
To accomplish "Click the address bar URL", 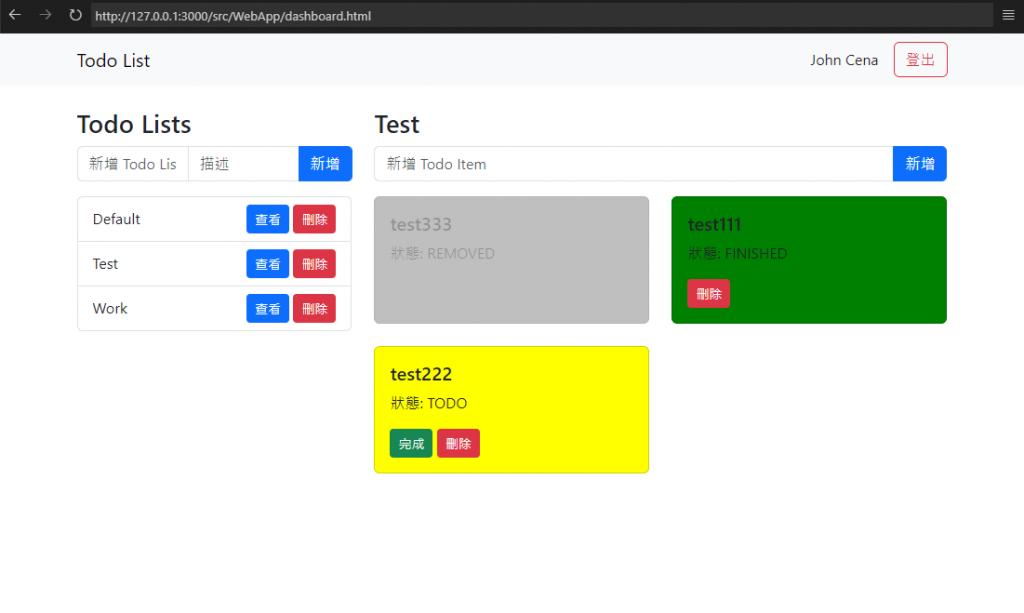I will click(x=232, y=16).
